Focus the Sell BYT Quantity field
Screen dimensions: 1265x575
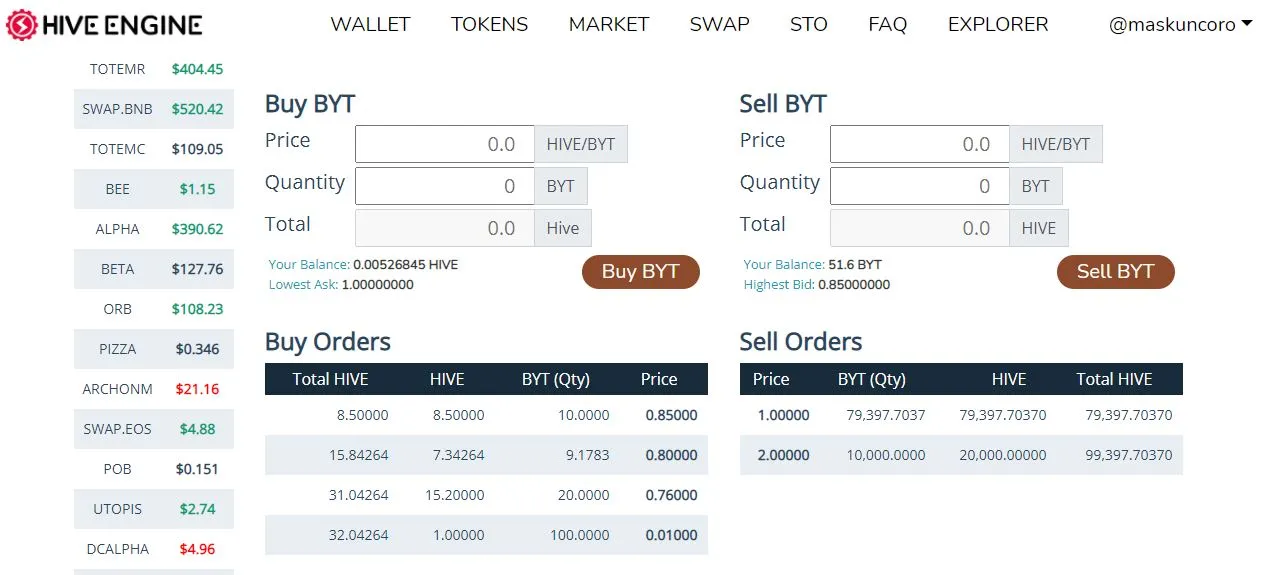tap(919, 186)
